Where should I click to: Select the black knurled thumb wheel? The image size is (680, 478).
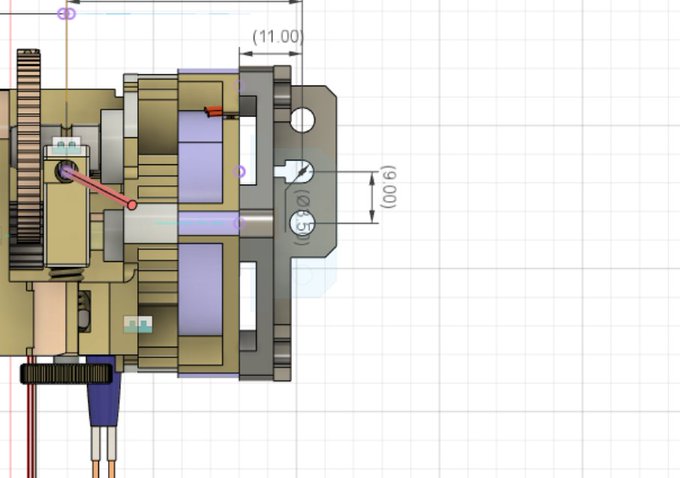click(x=66, y=373)
